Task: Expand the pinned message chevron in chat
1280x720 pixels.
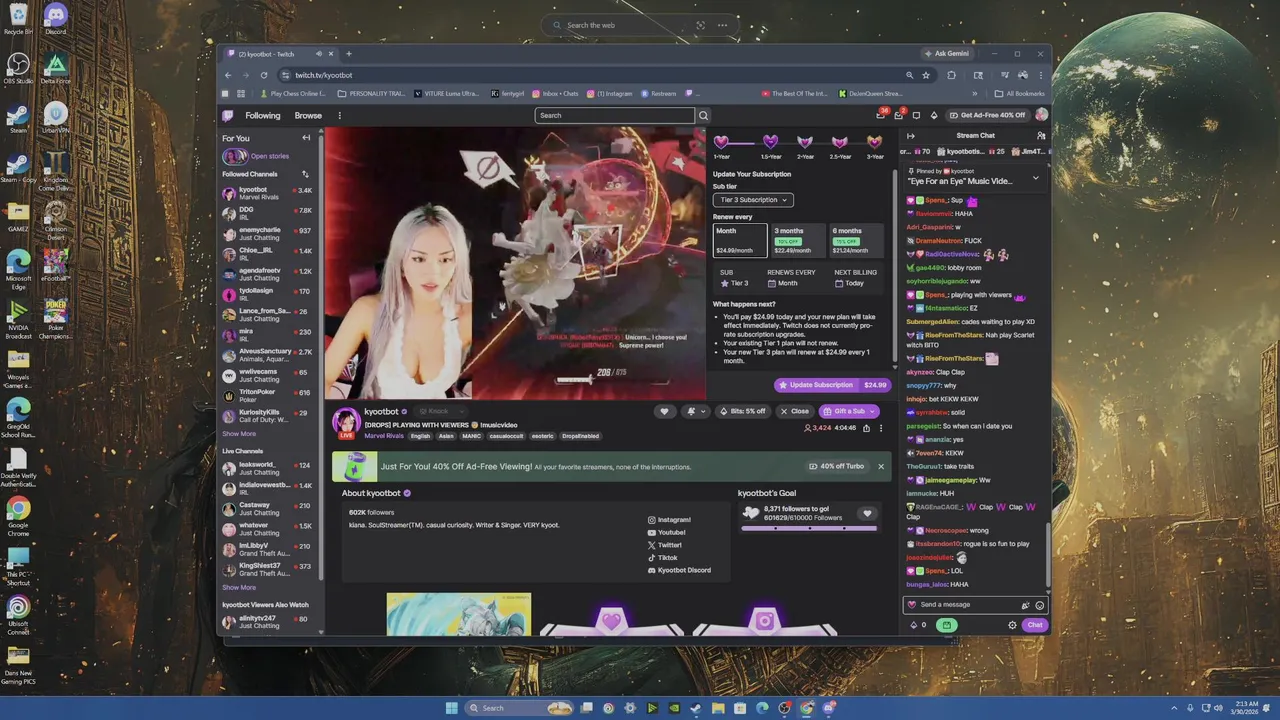Action: click(x=1035, y=178)
